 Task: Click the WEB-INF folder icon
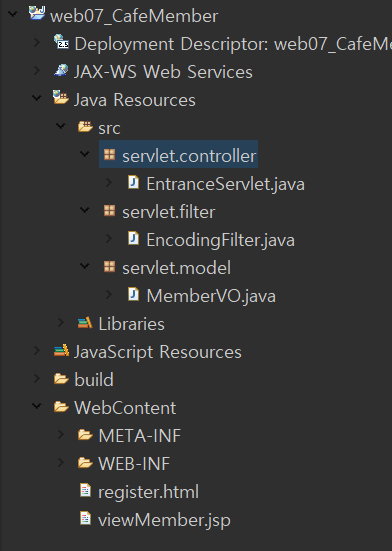(85, 462)
